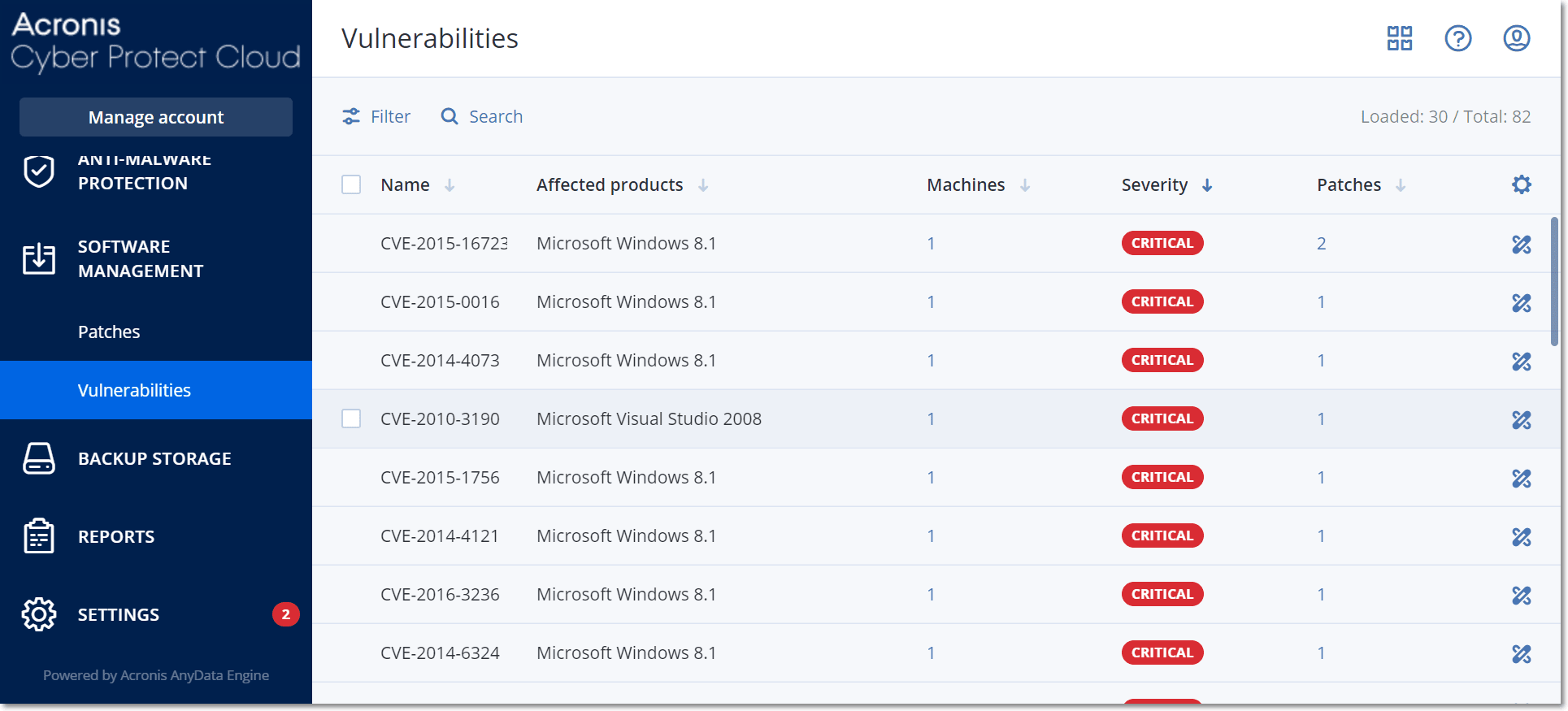Click the Settings gear icon in sidebar
Image resolution: width=1568 pixels, height=711 pixels.
[39, 614]
